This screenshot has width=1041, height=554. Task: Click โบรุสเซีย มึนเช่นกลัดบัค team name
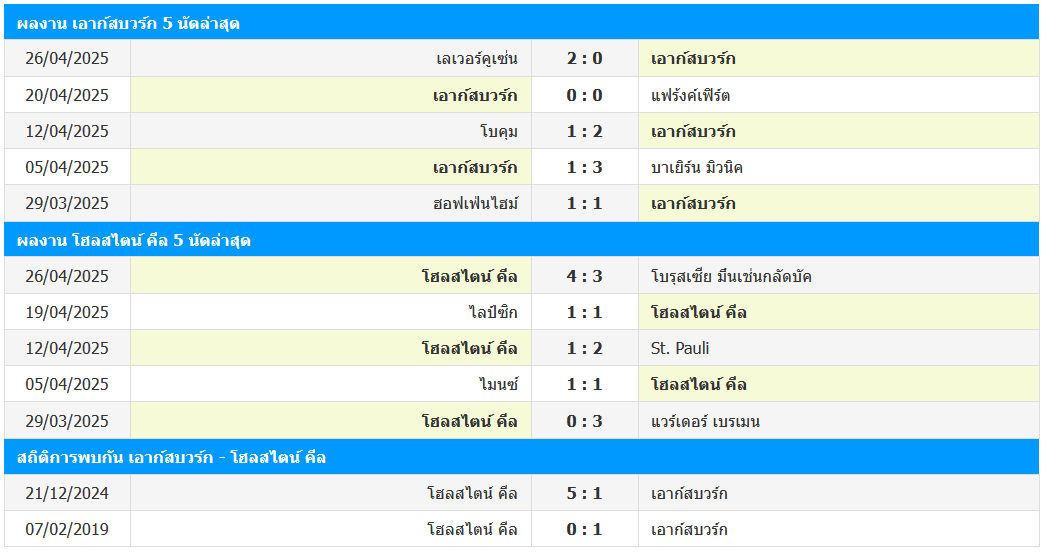(731, 277)
